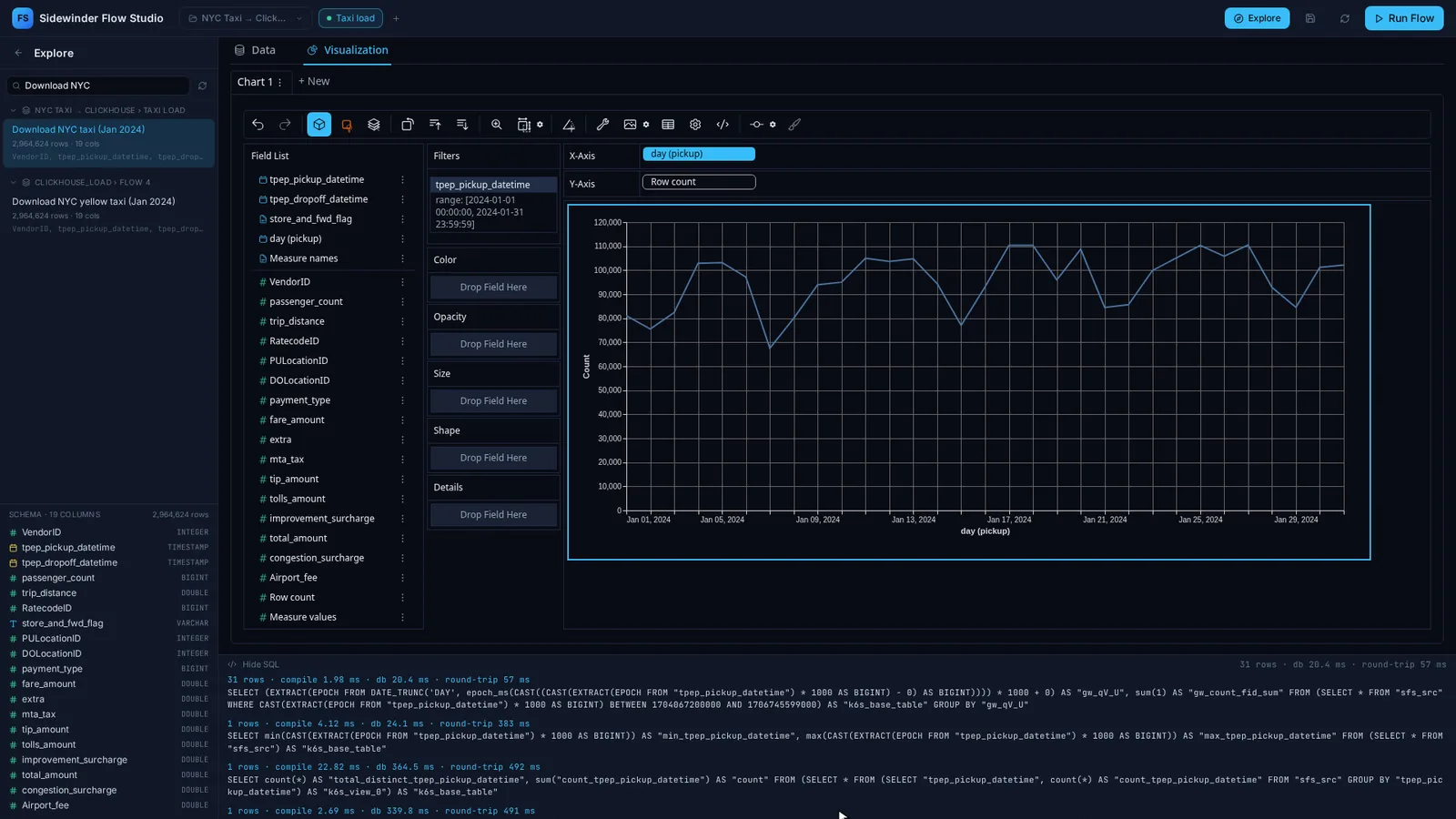Click the Download NYC search field
Screen dimensions: 1456x819
(x=98, y=86)
